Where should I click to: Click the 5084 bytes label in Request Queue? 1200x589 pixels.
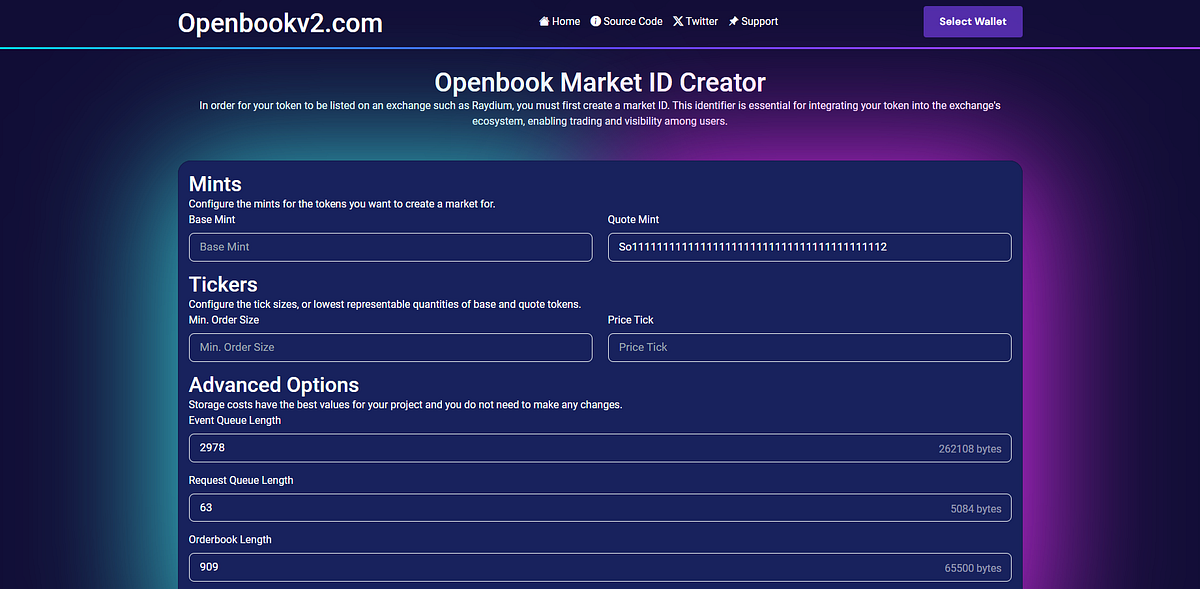[x=975, y=508]
